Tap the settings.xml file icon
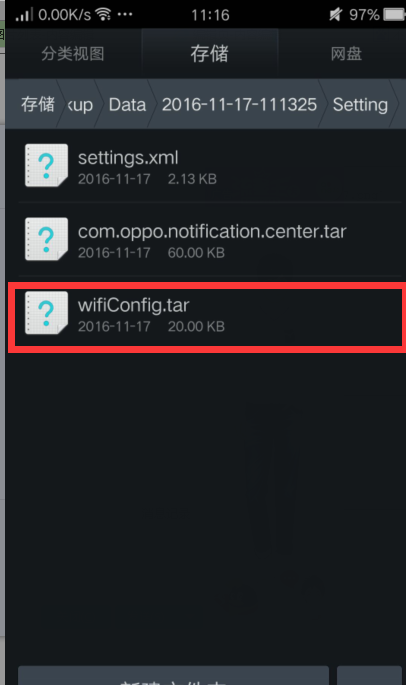Image resolution: width=406 pixels, height=685 pixels. [46, 165]
